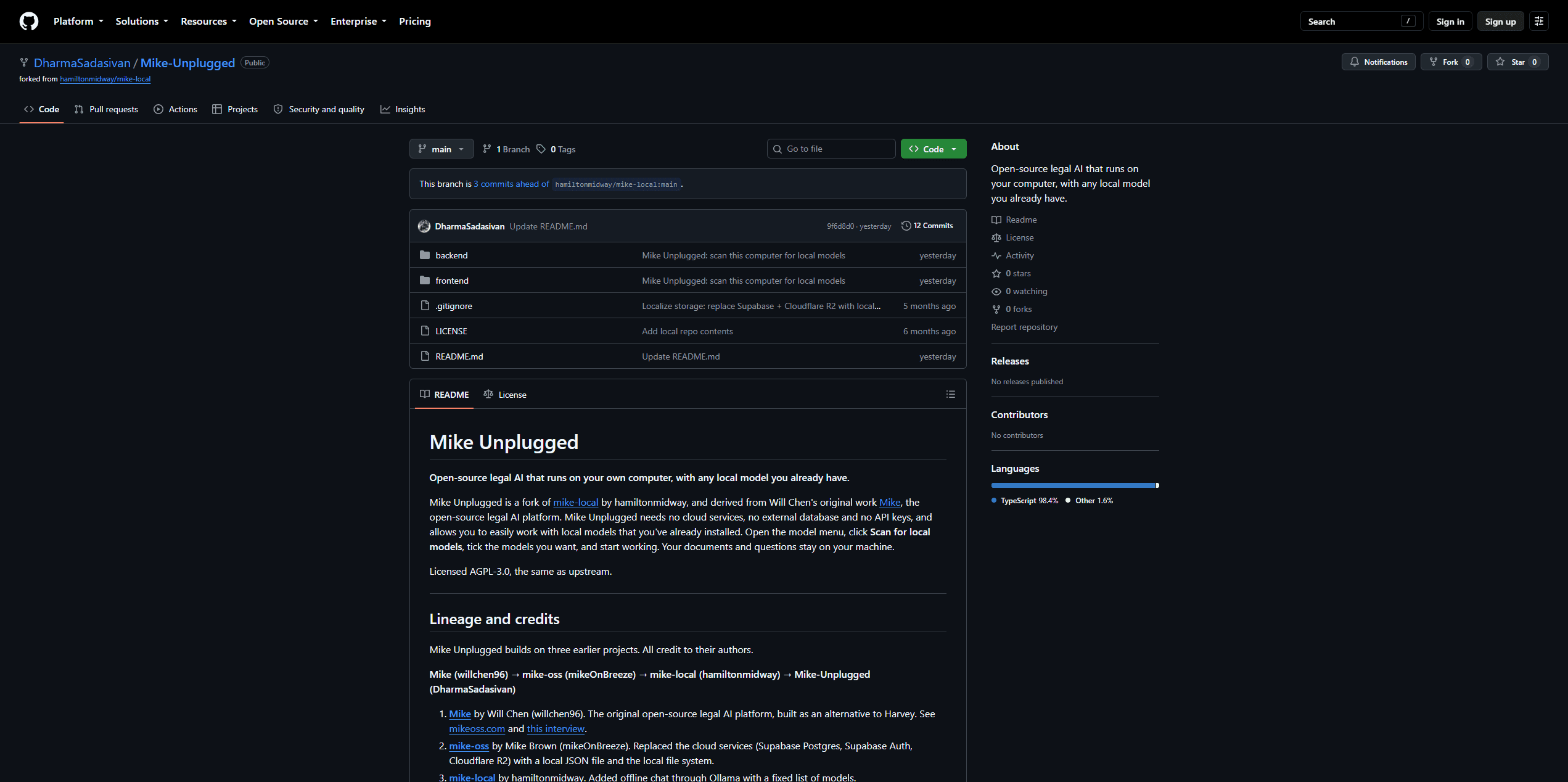Expand the main branch dropdown

[441, 149]
